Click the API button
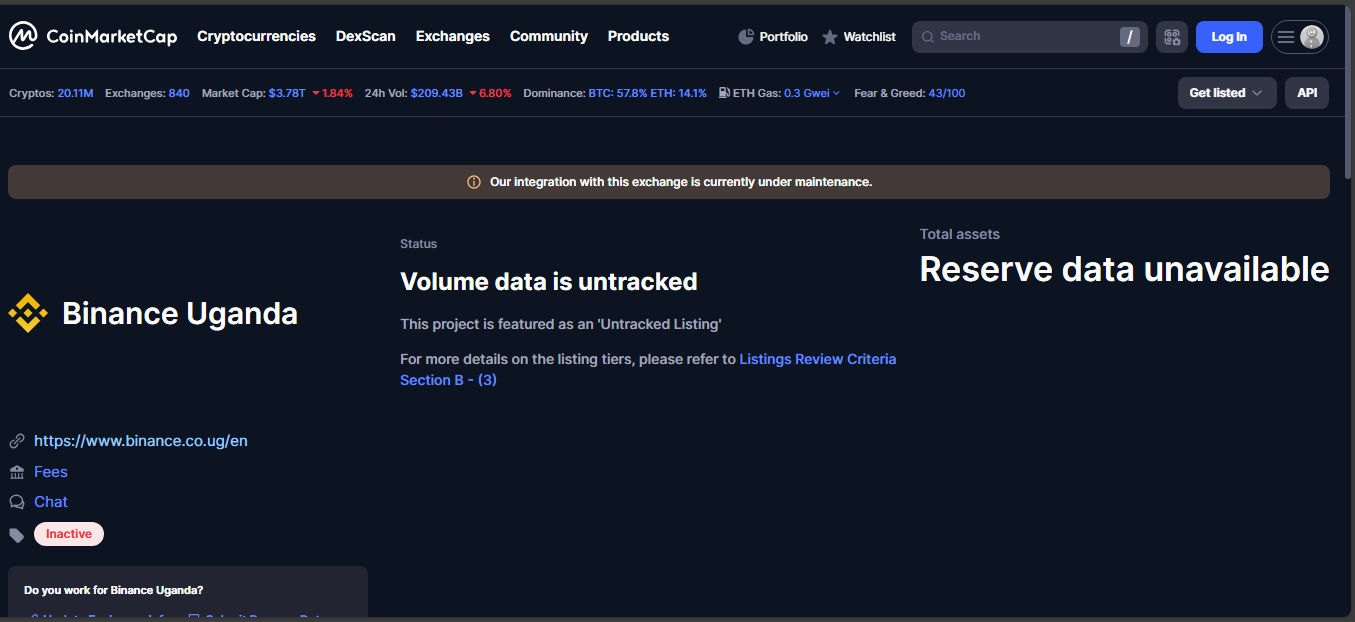Screen dimensions: 1355x622 pyautogui.click(x=1306, y=93)
